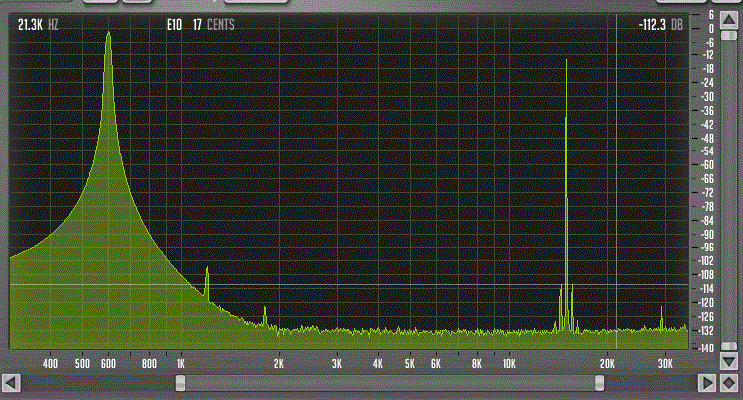Click the left handle of horizontal range slider
The width and height of the screenshot is (743, 400).
180,383
